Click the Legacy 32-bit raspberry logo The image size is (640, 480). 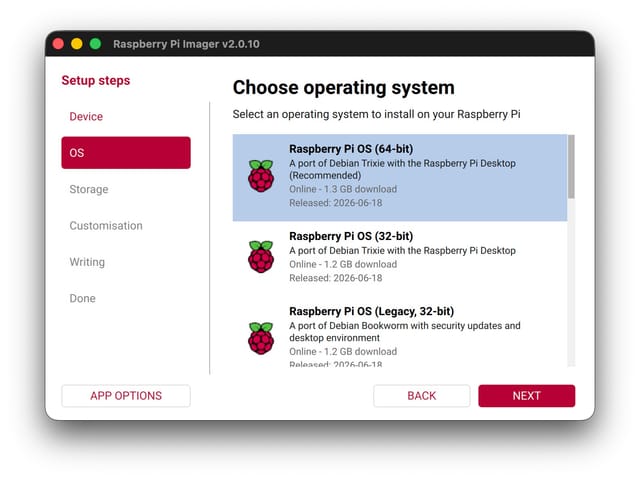coord(261,338)
